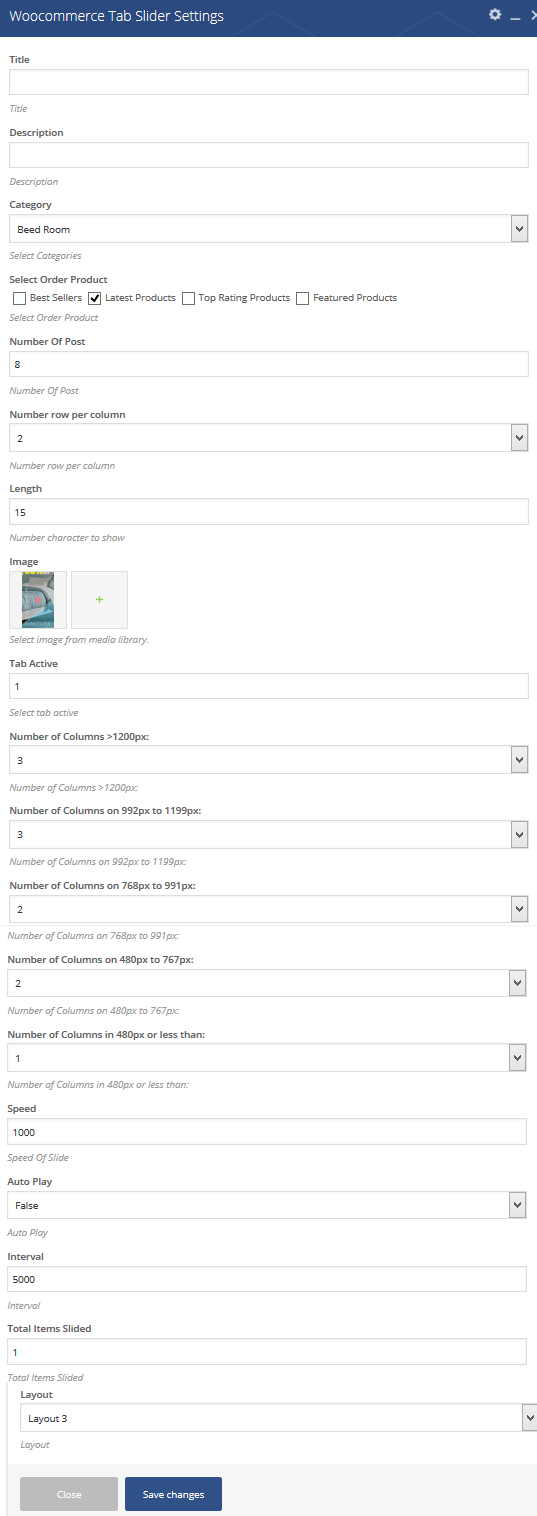
Task: Expand the Number row per column dropdown
Action: pyautogui.click(x=269, y=437)
